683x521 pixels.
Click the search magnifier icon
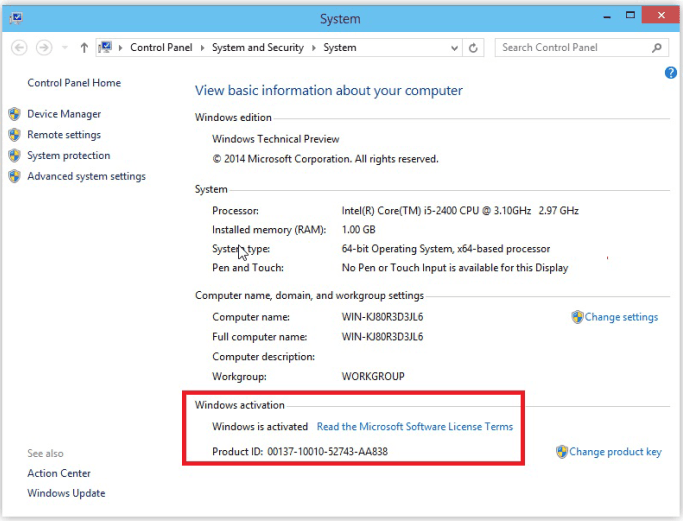(x=656, y=47)
